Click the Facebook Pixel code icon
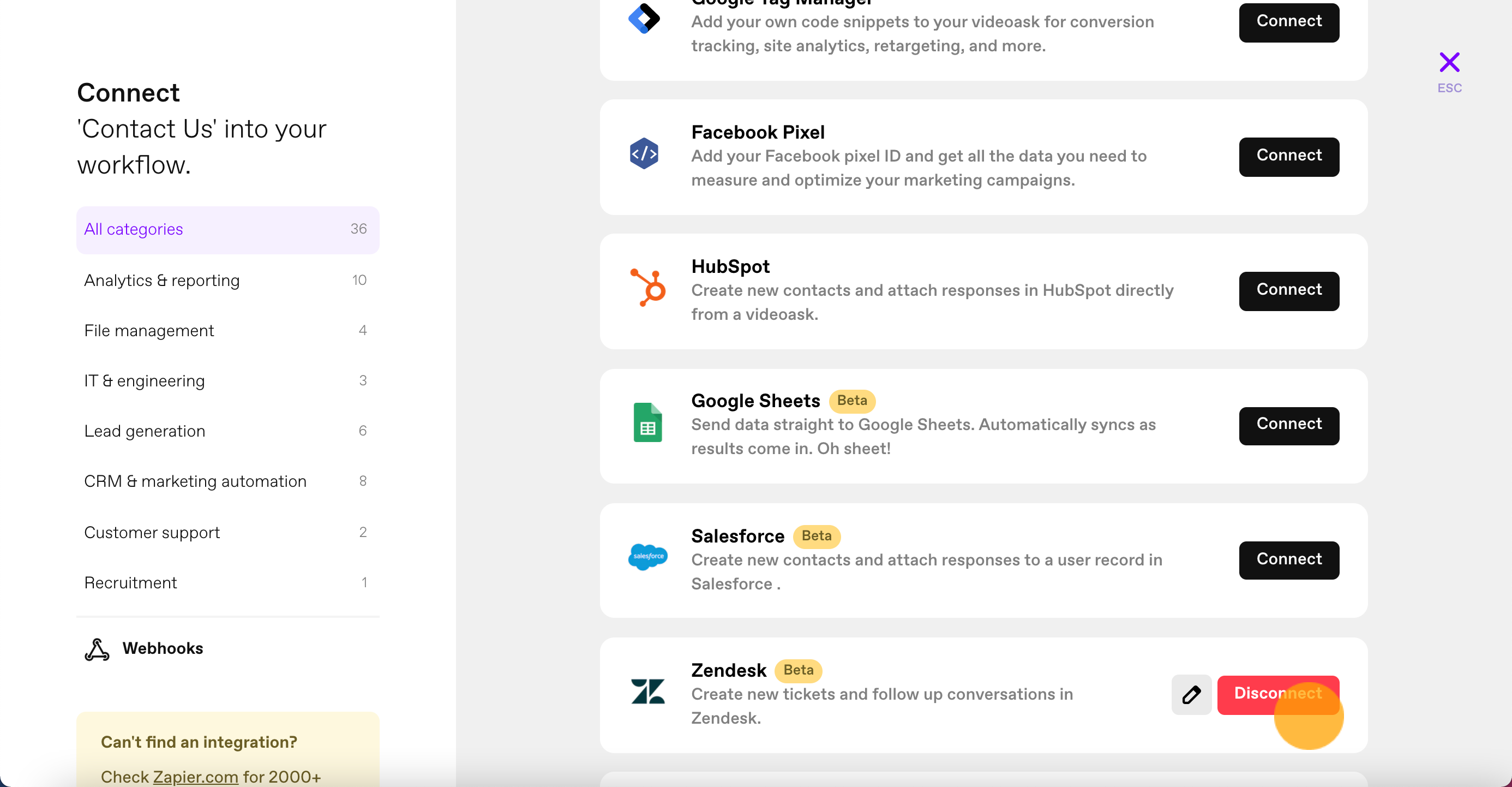This screenshot has height=787, width=1512. 644,153
